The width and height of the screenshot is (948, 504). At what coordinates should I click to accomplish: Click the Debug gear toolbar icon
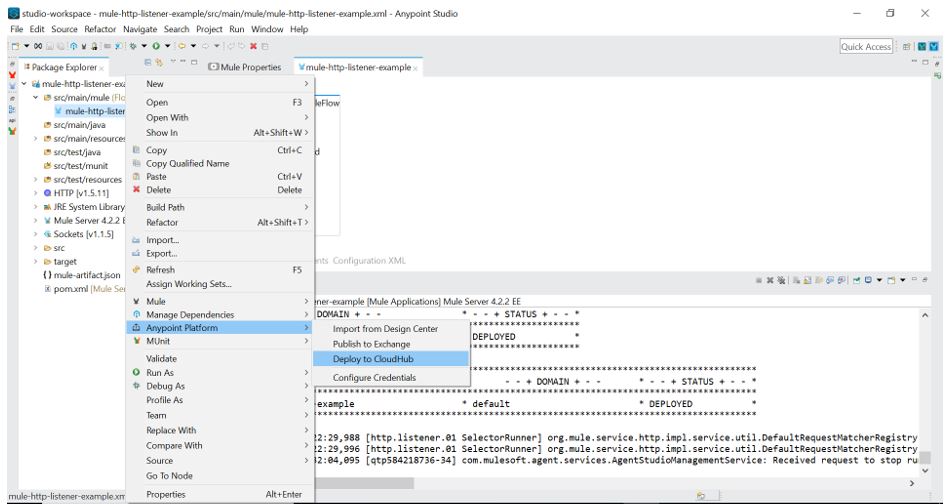pos(133,46)
